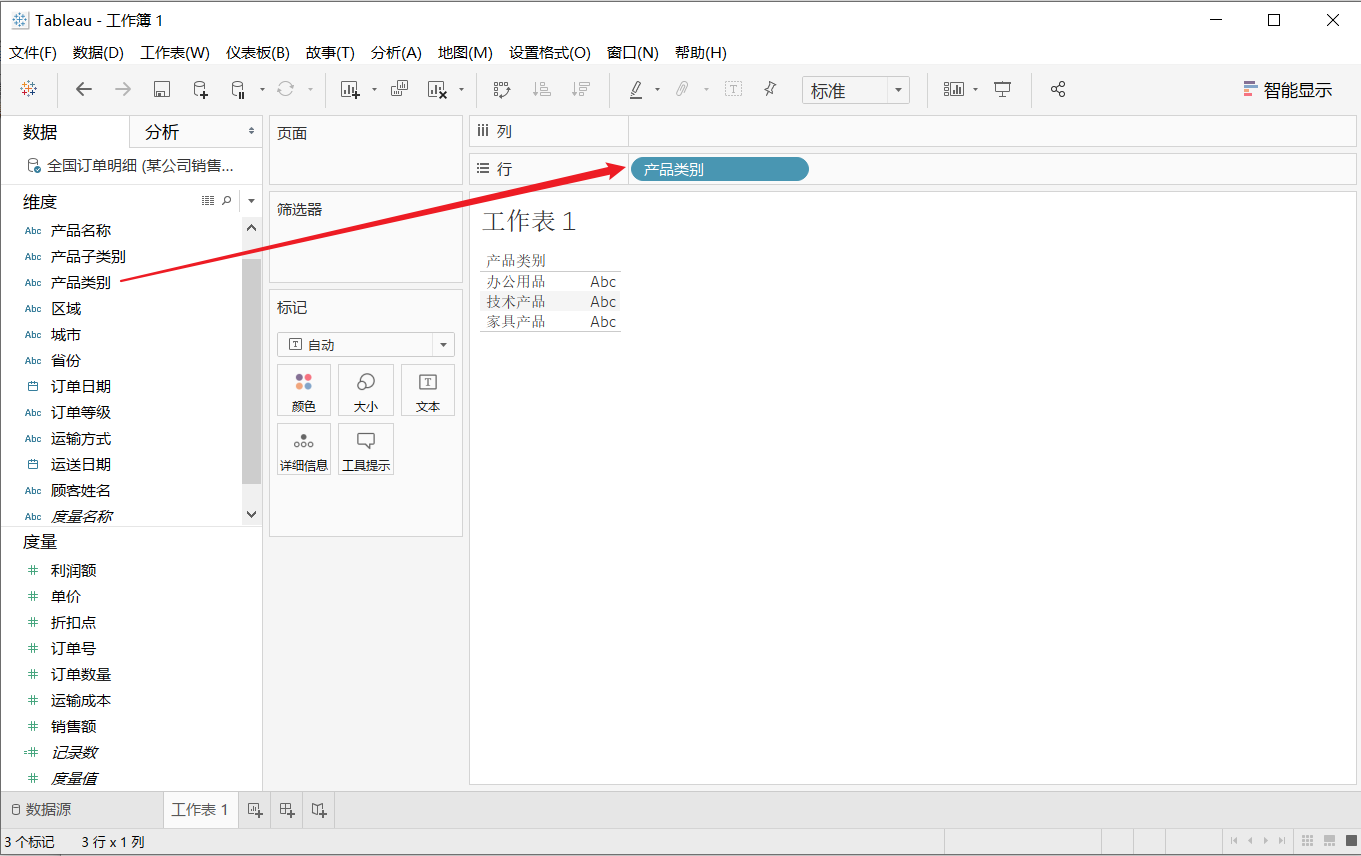Click the share workbook icon
The width and height of the screenshot is (1361, 856).
1058,89
